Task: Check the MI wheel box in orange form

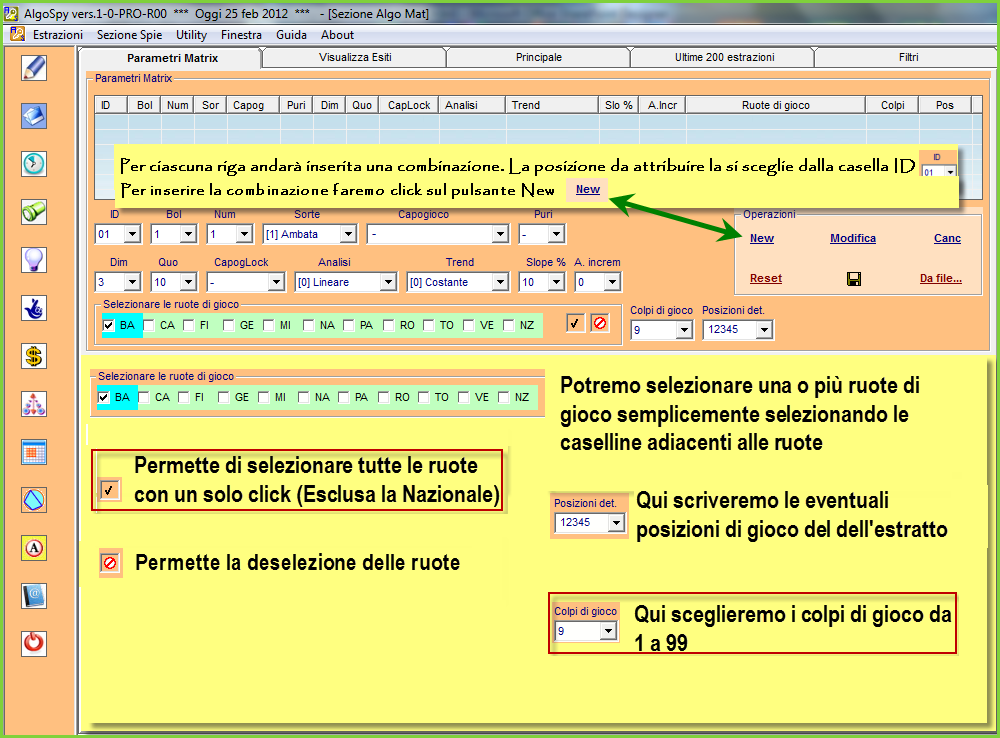Action: click(x=268, y=325)
